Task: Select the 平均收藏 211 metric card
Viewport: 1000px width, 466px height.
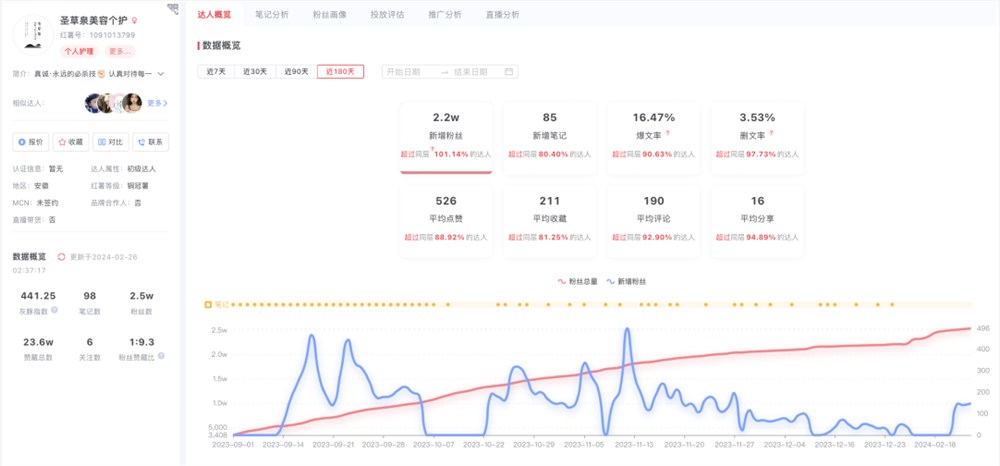Action: 550,221
